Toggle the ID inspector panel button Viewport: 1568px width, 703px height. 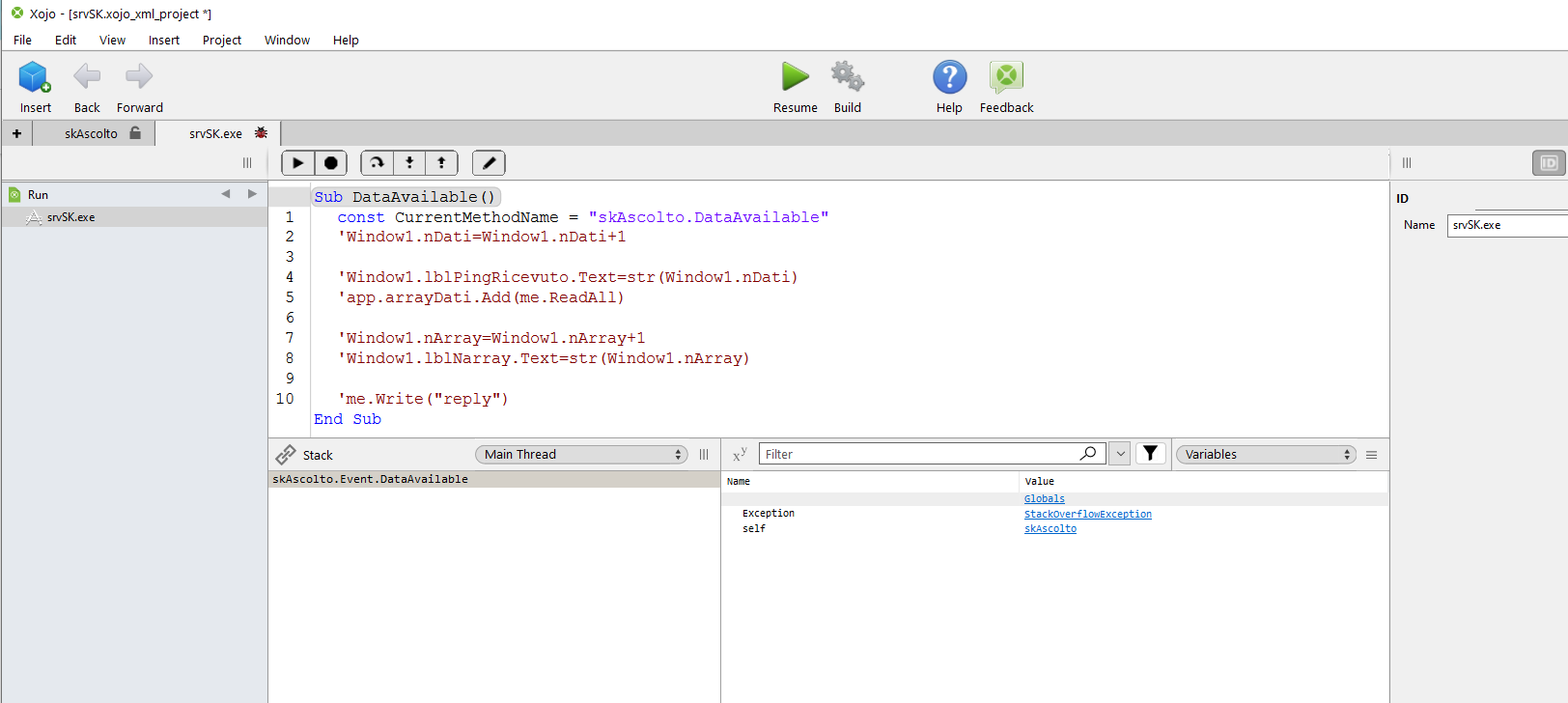pyautogui.click(x=1549, y=163)
